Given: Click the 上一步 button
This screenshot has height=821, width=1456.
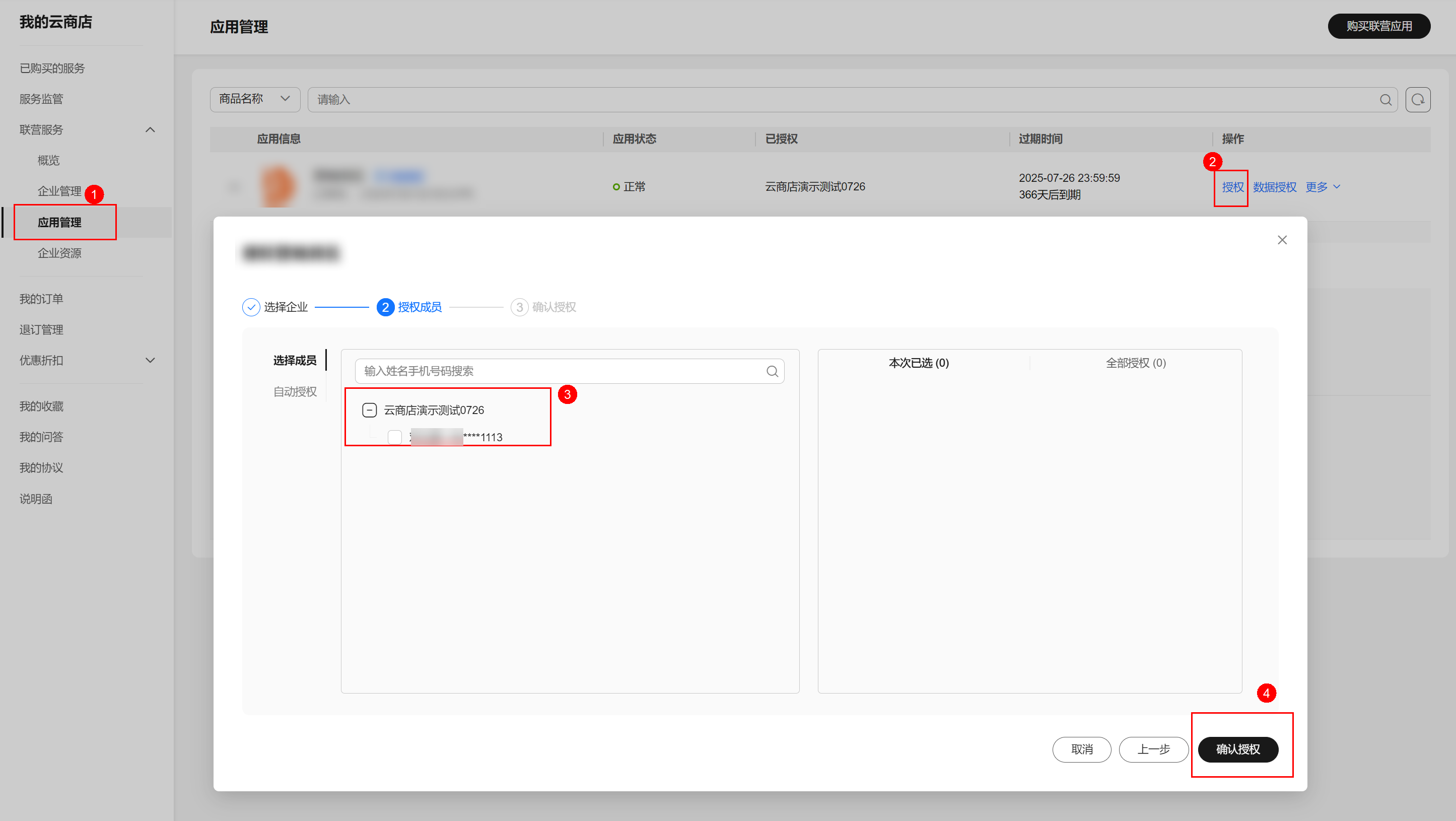Looking at the screenshot, I should pos(1153,749).
